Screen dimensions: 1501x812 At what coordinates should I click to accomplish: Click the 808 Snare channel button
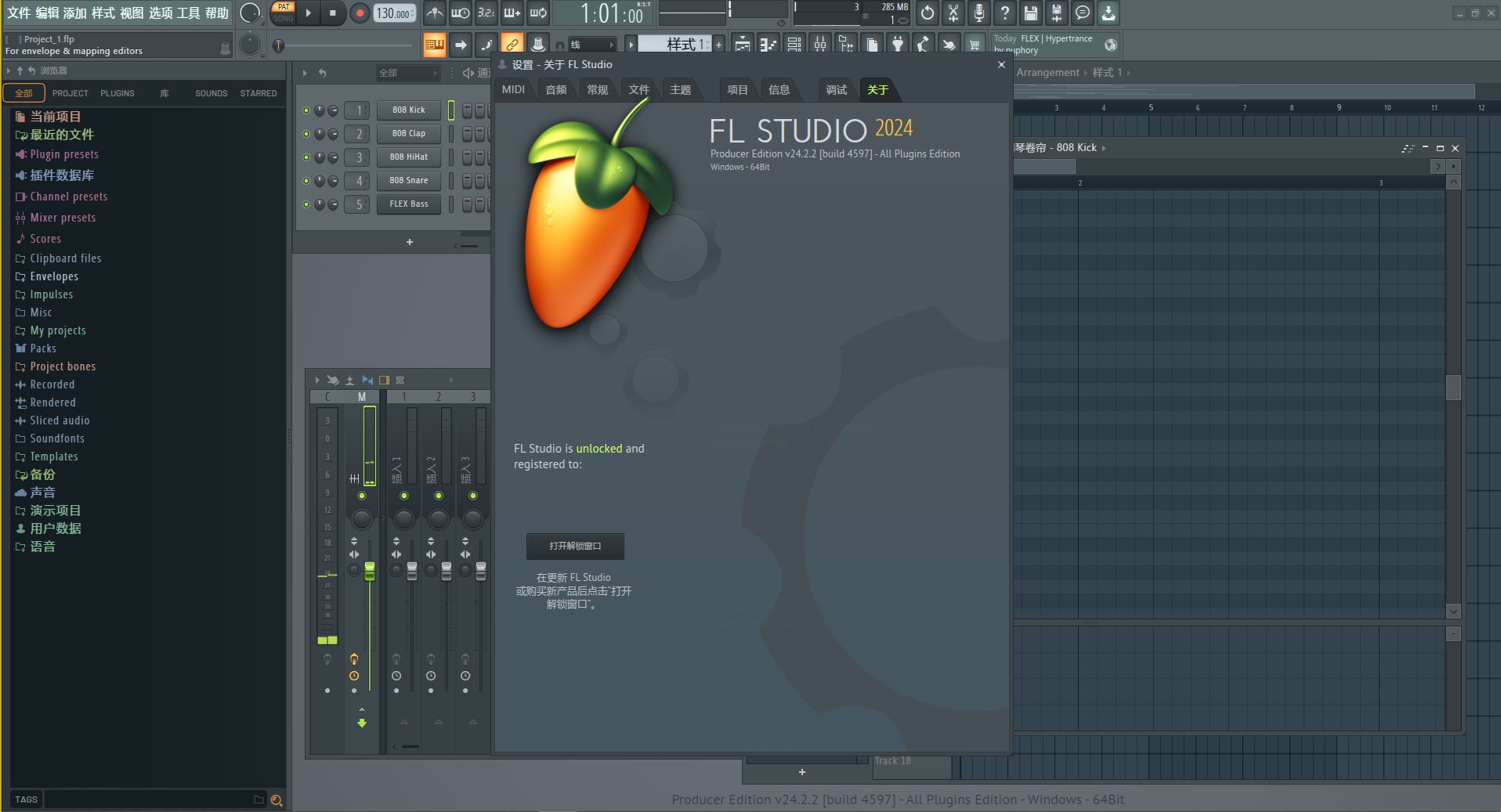[x=409, y=181]
